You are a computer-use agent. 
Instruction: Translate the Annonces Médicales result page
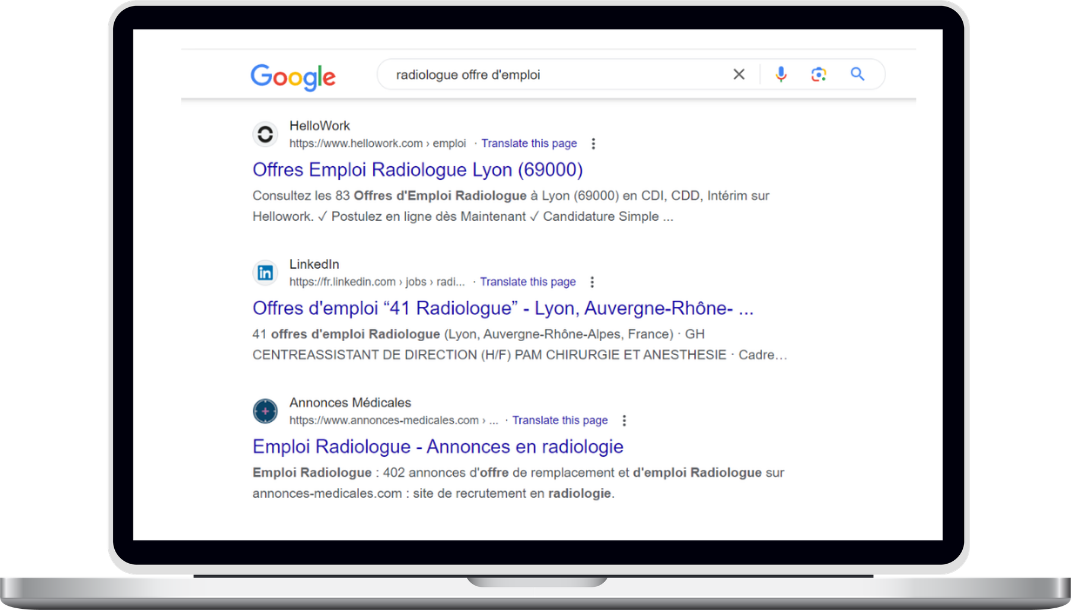point(559,420)
